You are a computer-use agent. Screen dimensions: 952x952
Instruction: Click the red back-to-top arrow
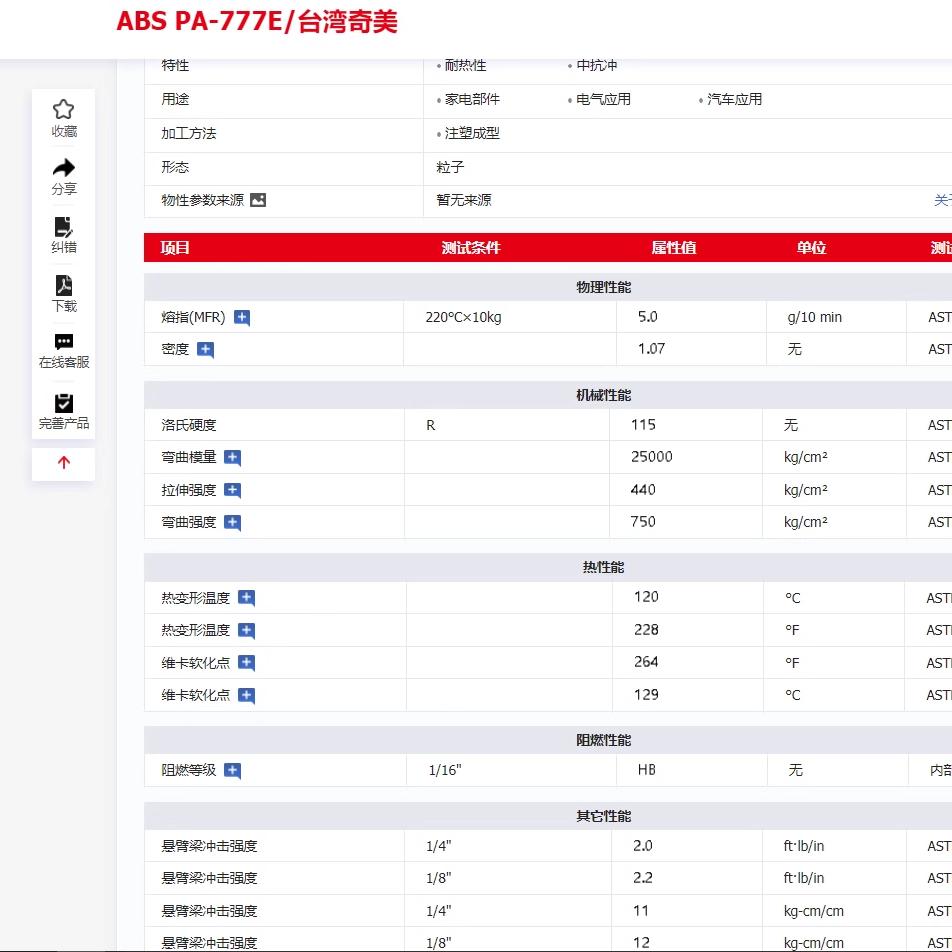64,463
